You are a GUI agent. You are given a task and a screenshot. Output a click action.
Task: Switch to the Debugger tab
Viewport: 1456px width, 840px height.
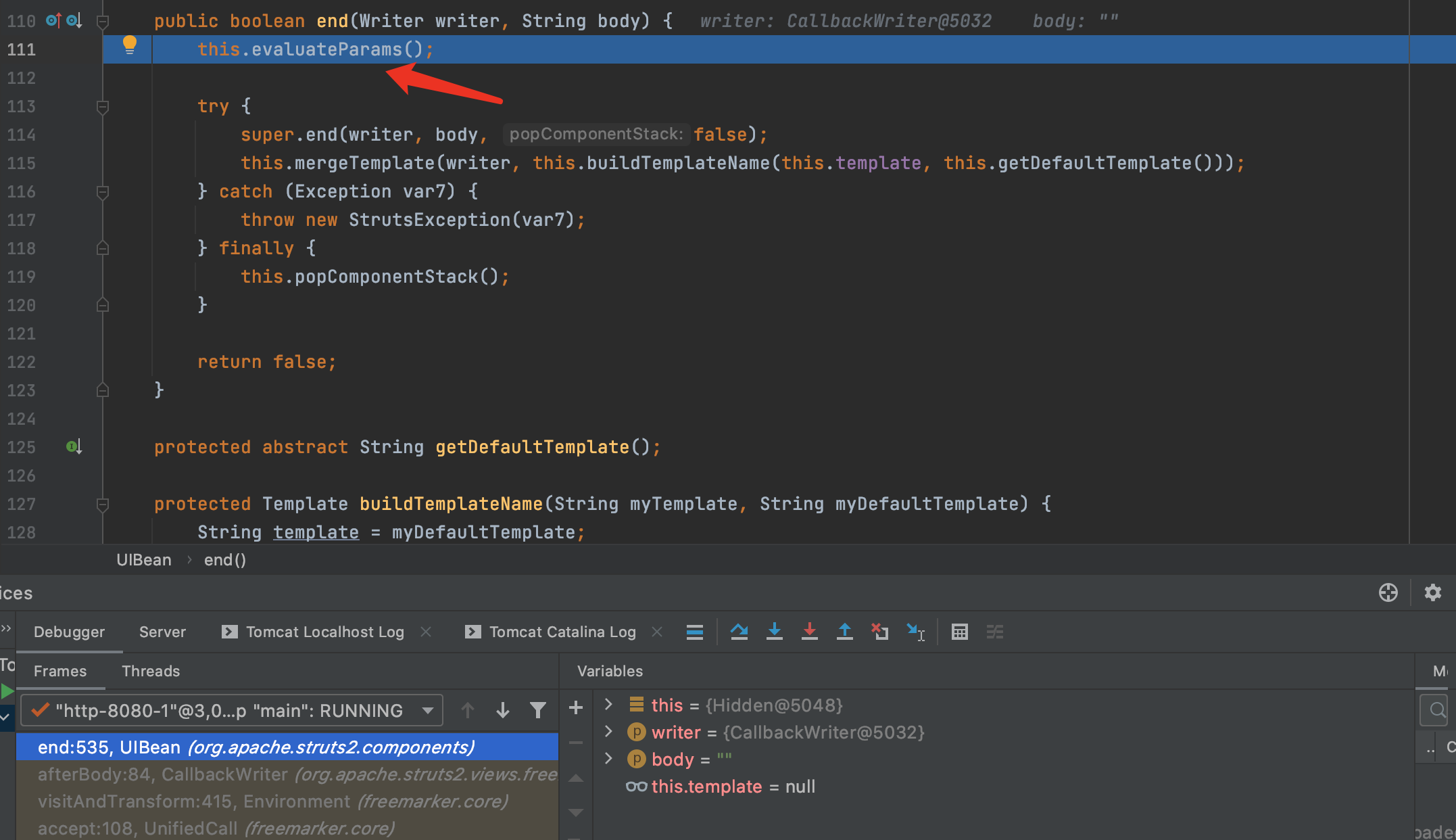coord(69,632)
